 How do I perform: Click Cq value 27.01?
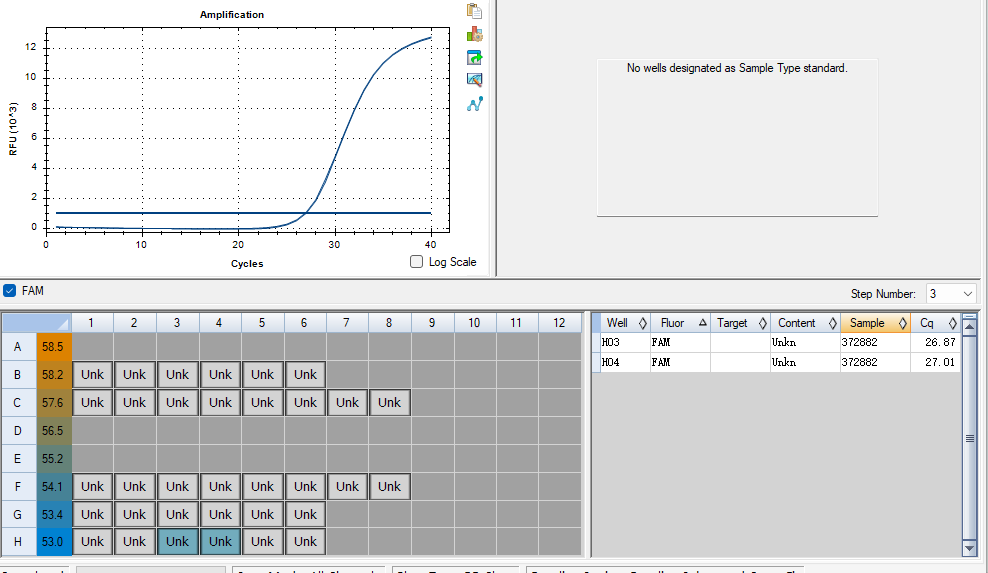pos(940,362)
